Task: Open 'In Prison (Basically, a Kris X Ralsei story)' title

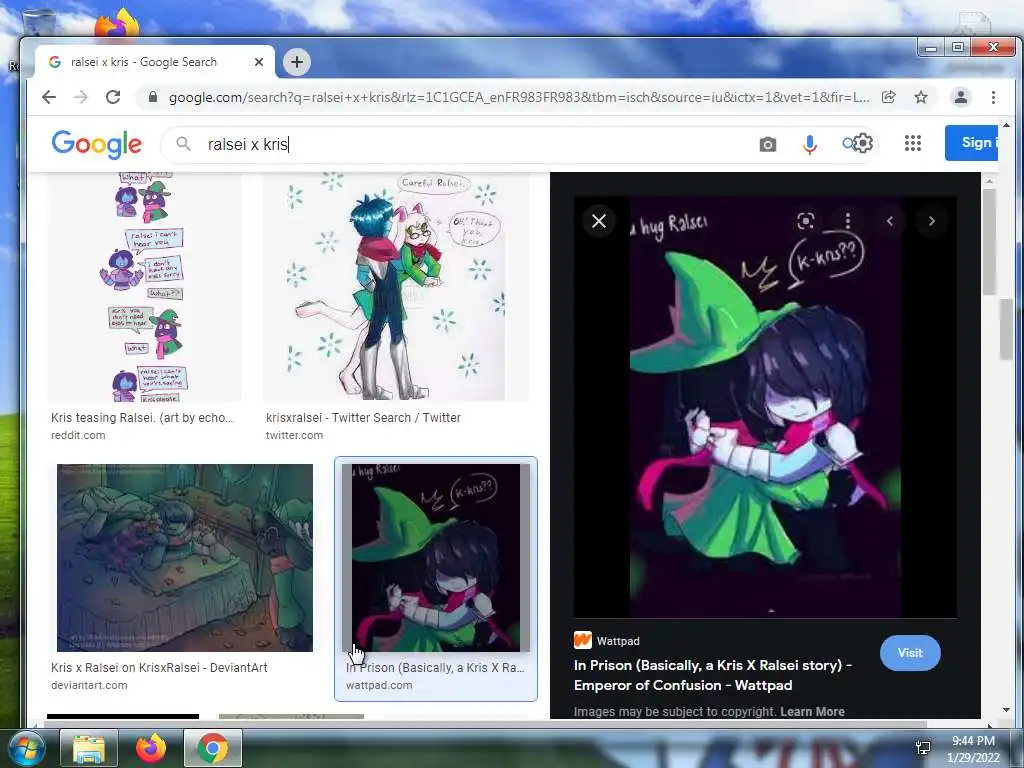Action: pos(712,675)
